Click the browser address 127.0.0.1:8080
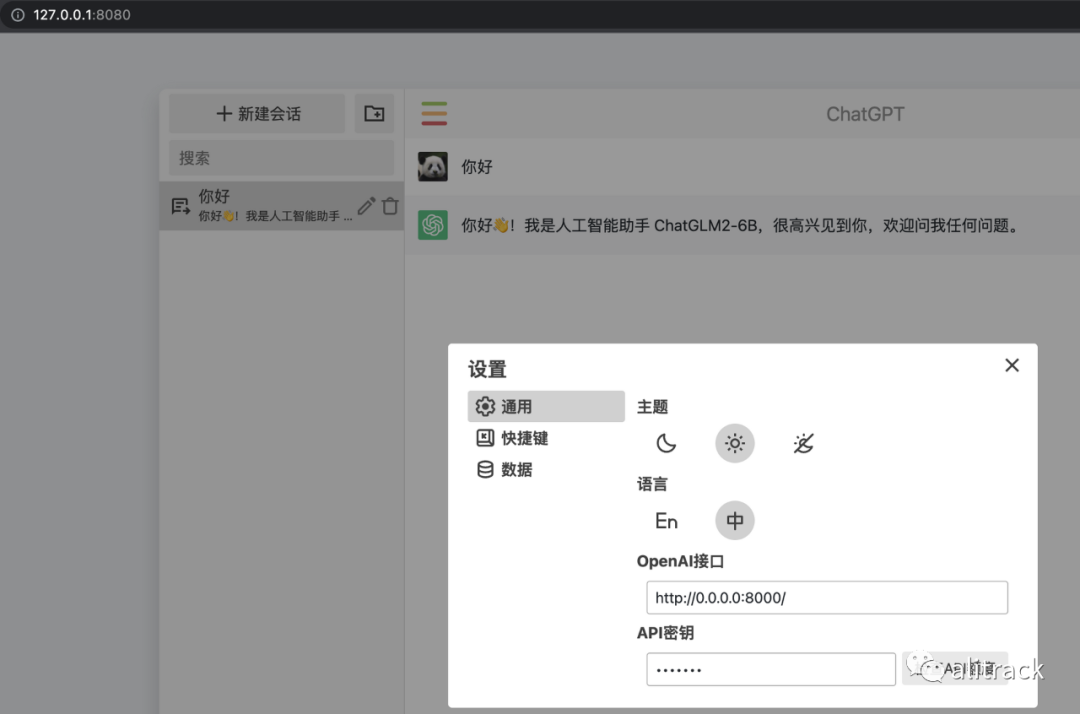 [x=82, y=14]
